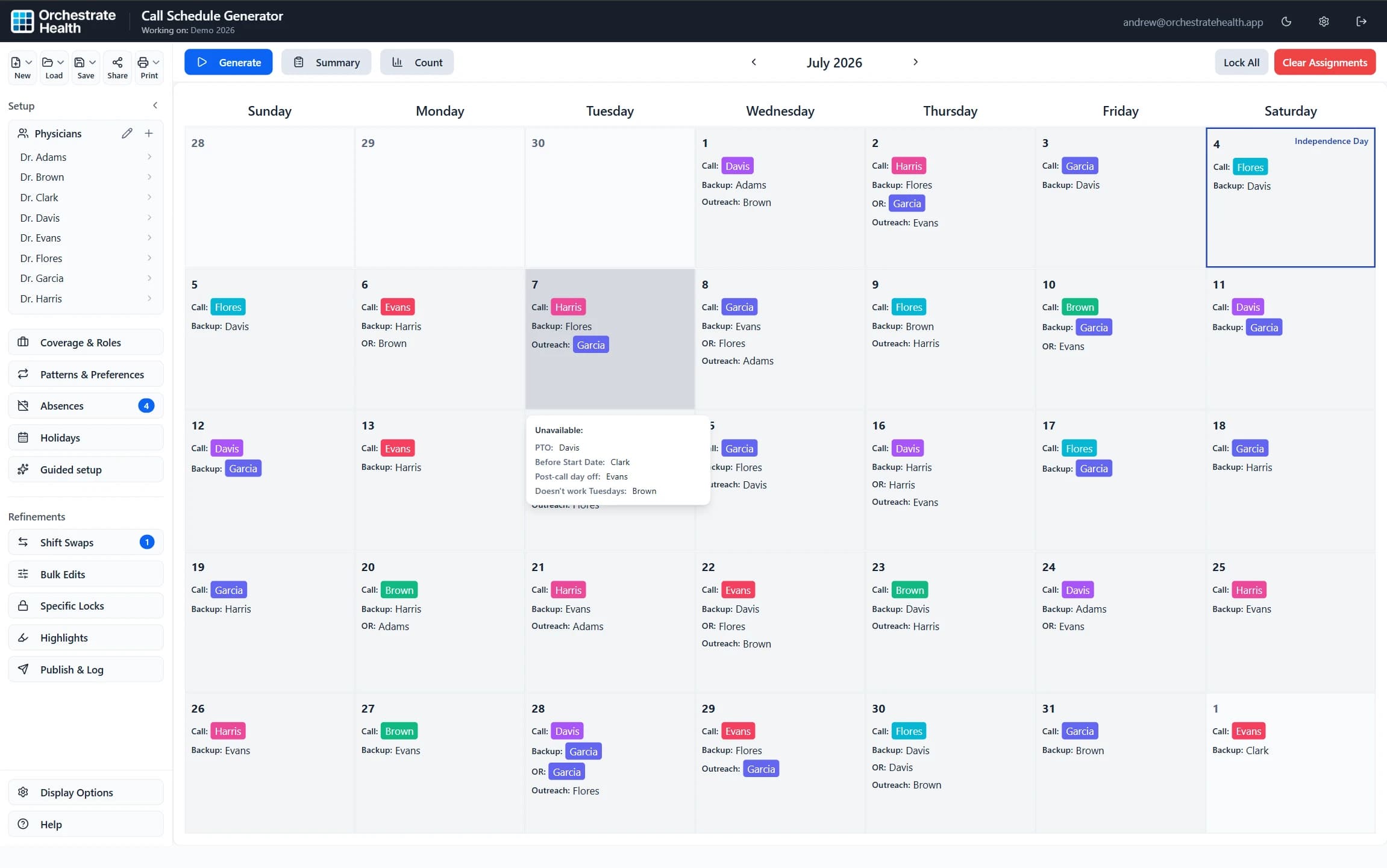Open the Summary view
Viewport: 1387px width, 868px height.
point(326,62)
